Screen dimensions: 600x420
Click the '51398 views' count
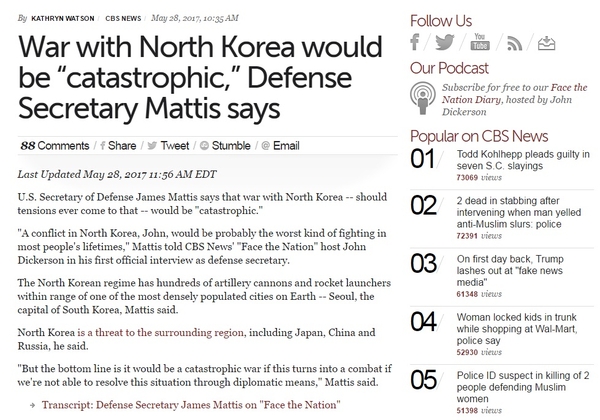(x=479, y=410)
